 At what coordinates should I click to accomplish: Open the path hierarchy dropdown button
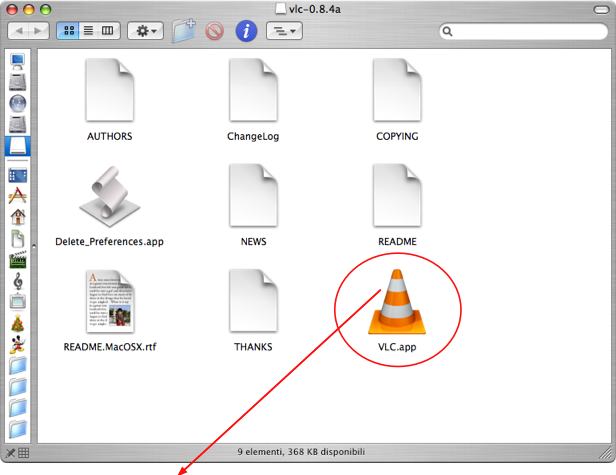[284, 31]
